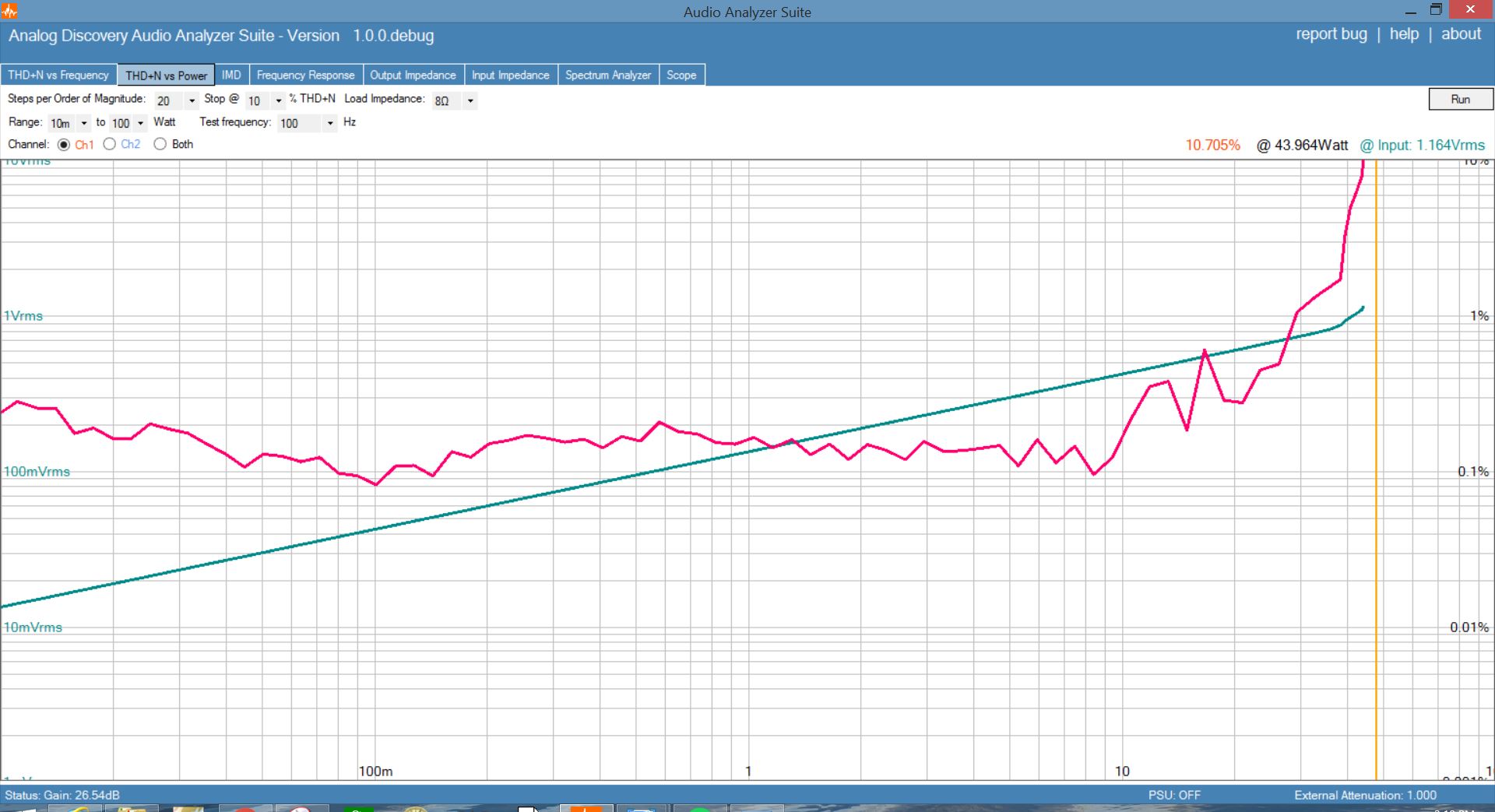Click the Input: 1.164Vrms readout
The image size is (1495, 812).
coord(1422,145)
